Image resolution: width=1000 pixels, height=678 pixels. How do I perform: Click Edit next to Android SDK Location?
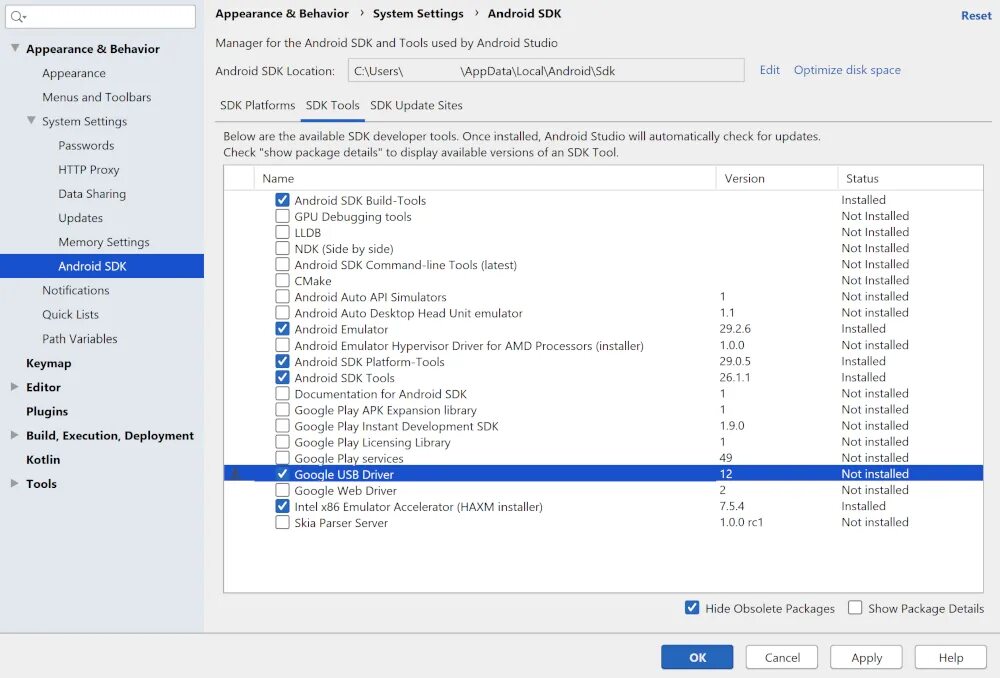[x=769, y=69]
